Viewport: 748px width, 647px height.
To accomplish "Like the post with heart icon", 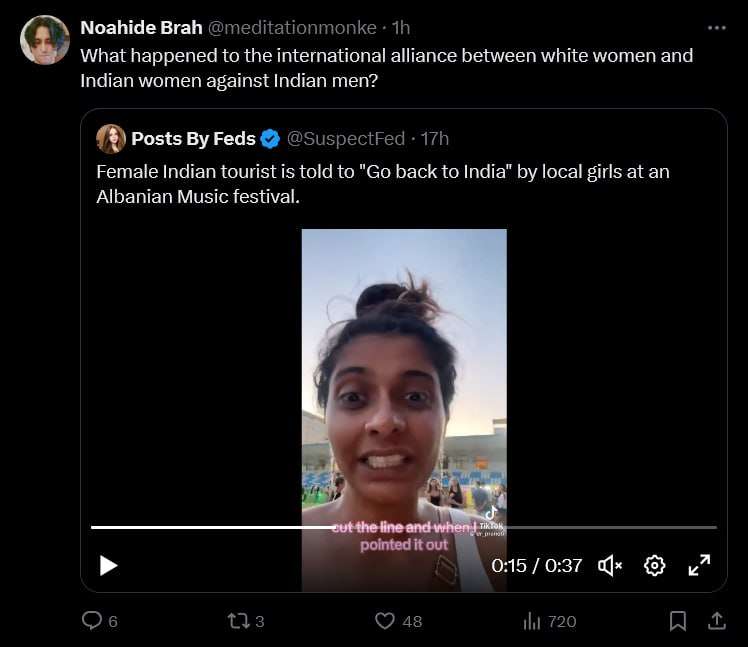I will click(385, 621).
